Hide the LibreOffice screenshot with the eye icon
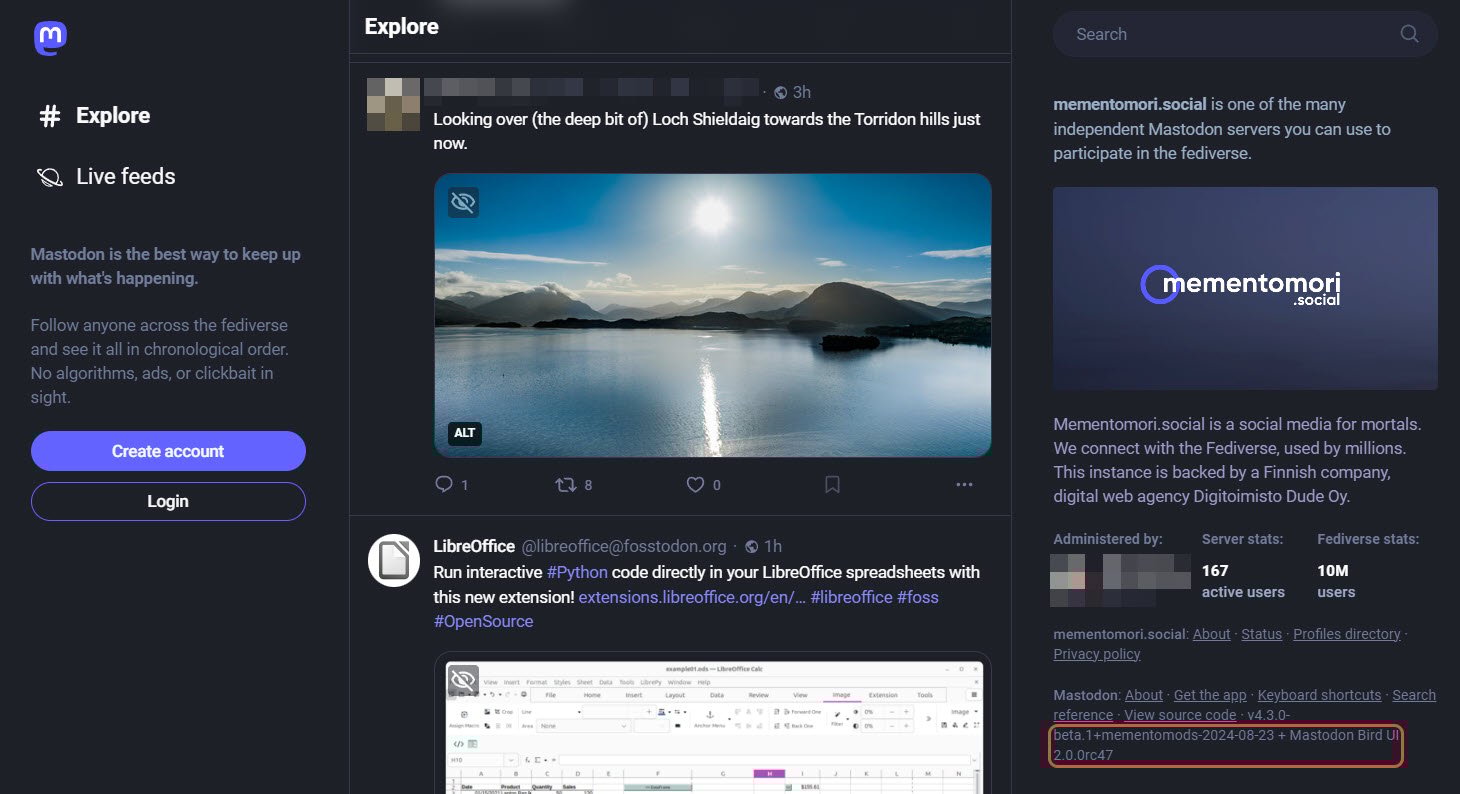 (463, 679)
